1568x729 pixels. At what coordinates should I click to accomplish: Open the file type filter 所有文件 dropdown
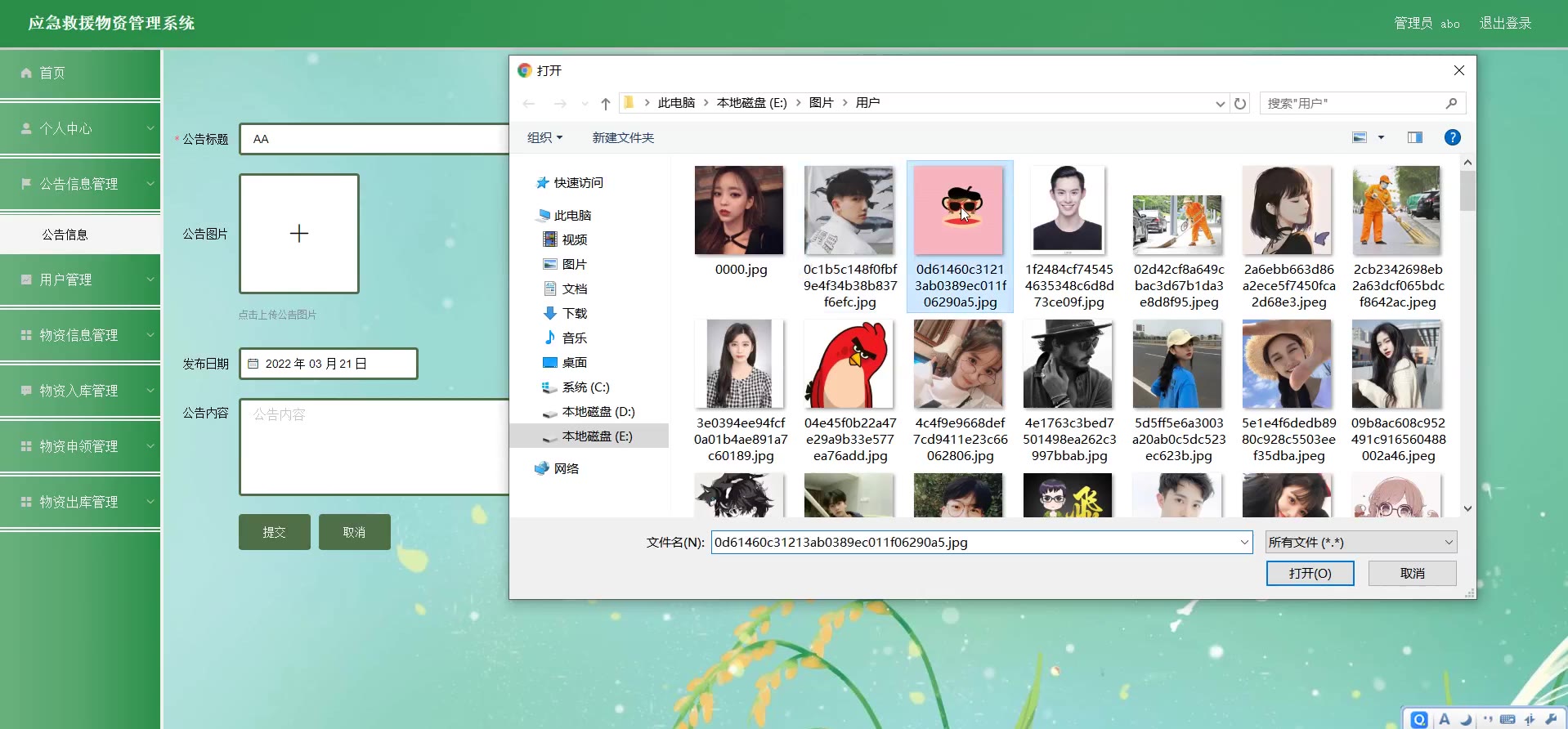pyautogui.click(x=1360, y=543)
